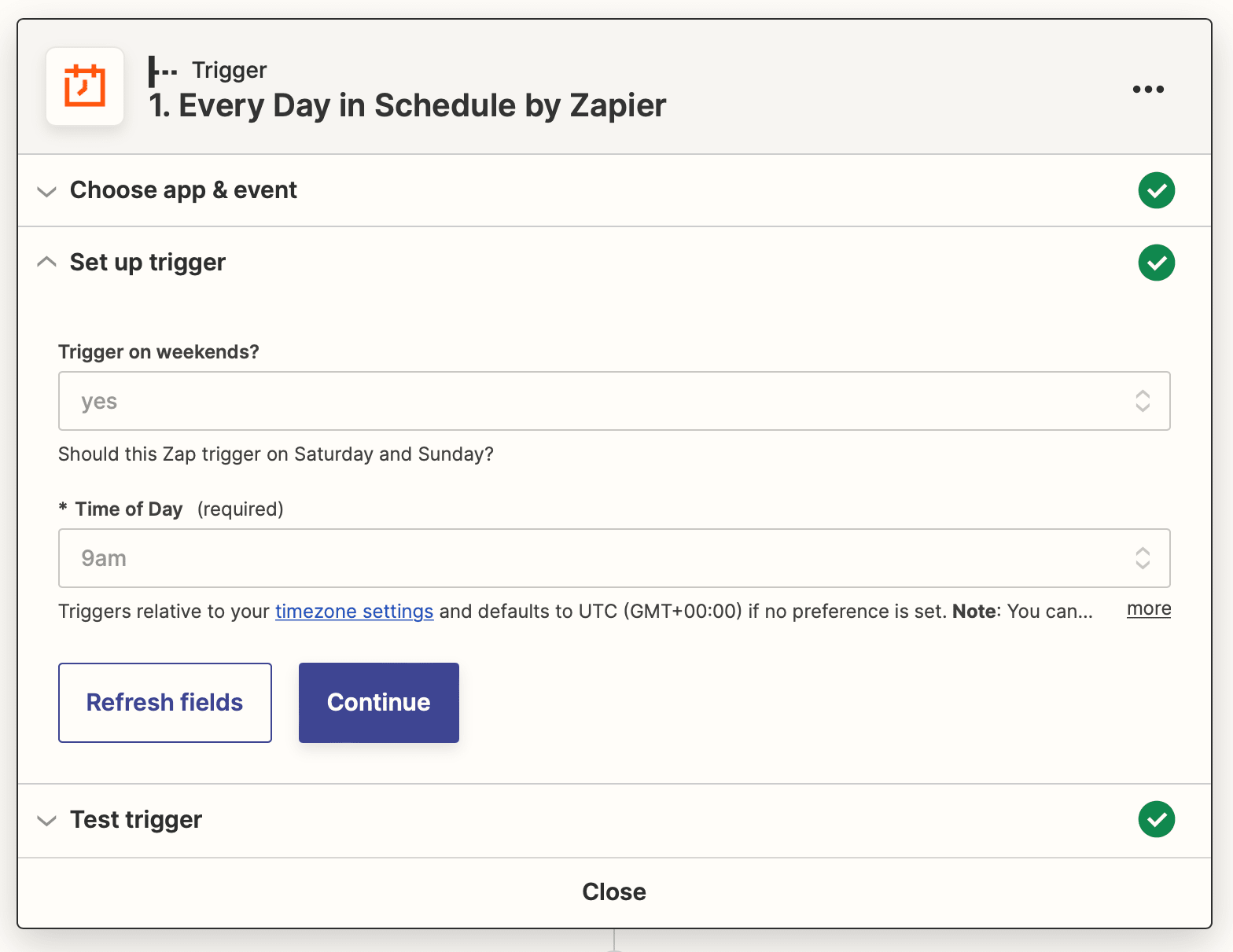Click the weekends dropdown up-down arrows

click(x=1143, y=401)
